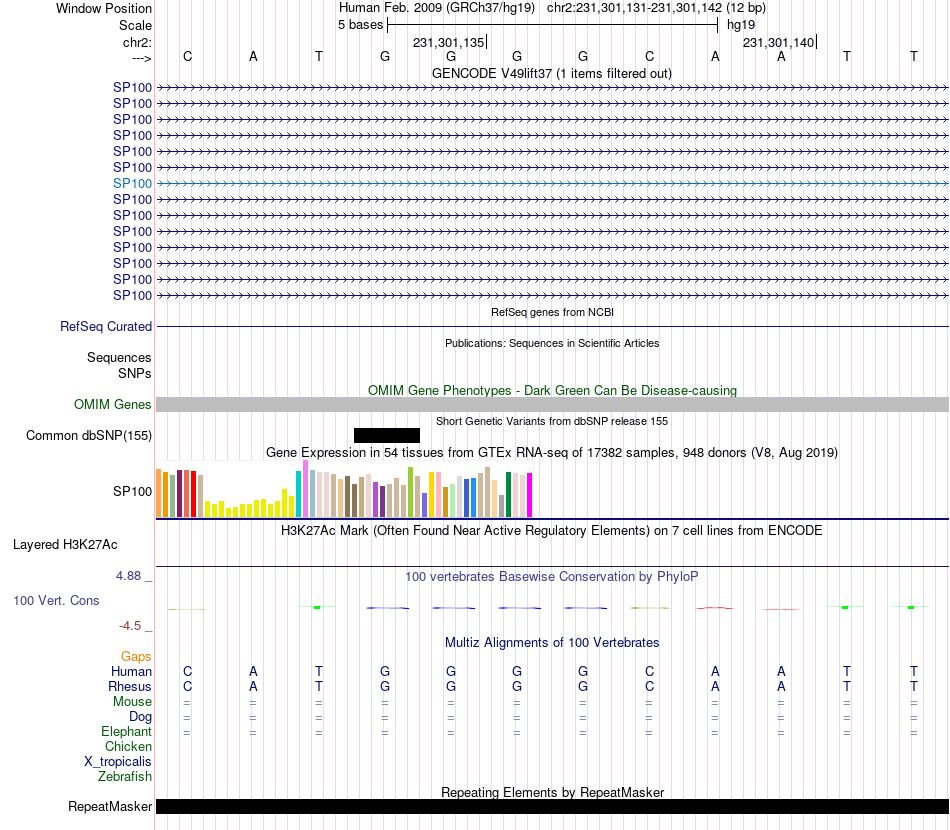The image size is (950, 830).
Task: Open the GTEx Gene Expression track title
Action: (x=552, y=453)
